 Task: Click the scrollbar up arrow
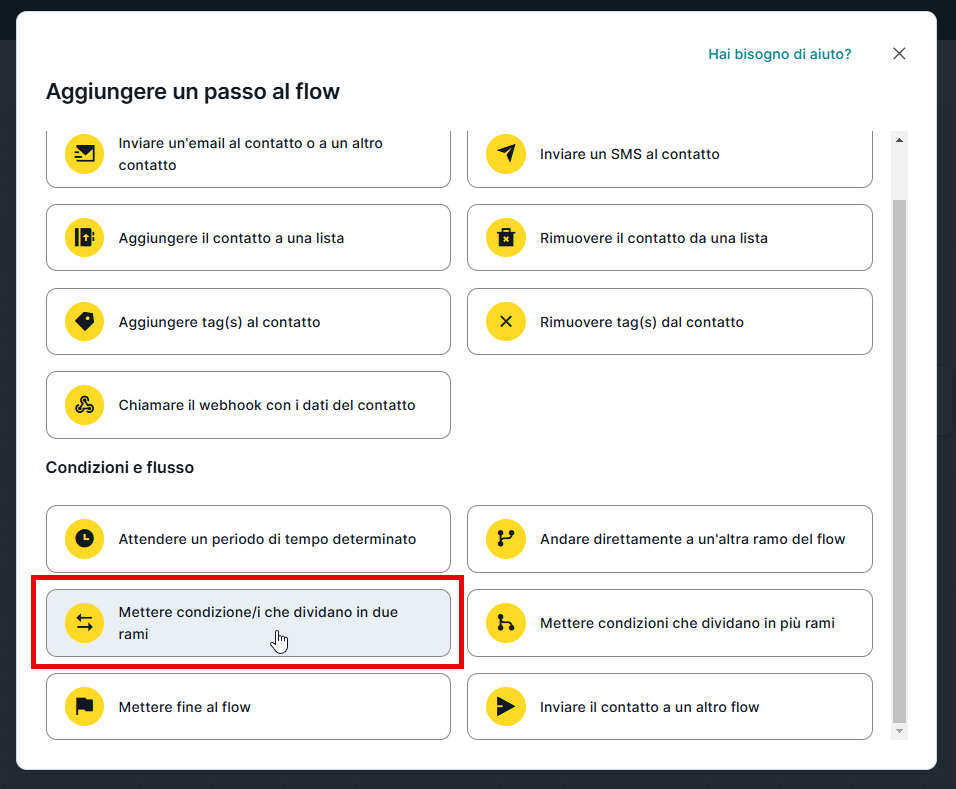[899, 140]
